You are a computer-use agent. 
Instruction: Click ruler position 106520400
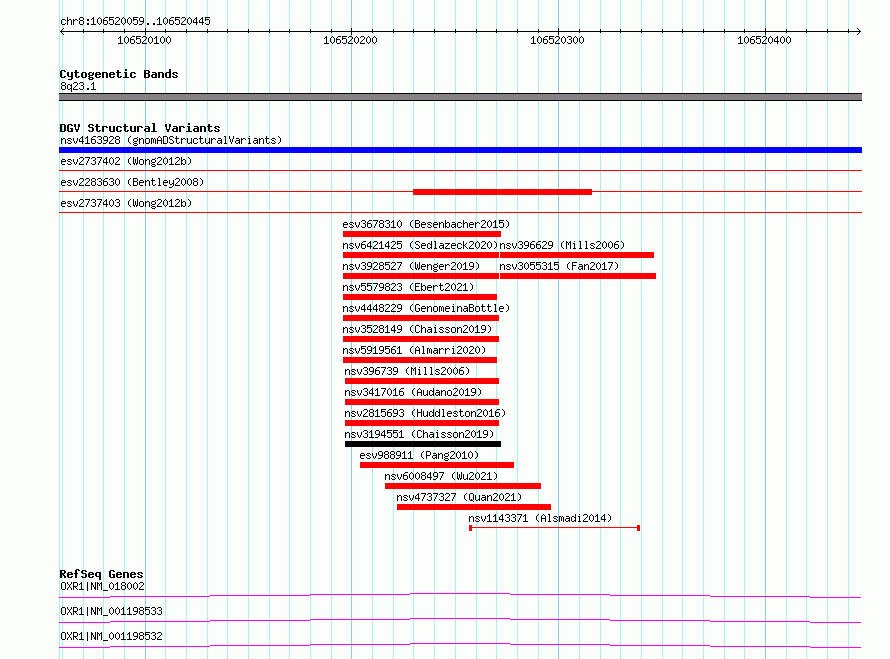click(764, 40)
